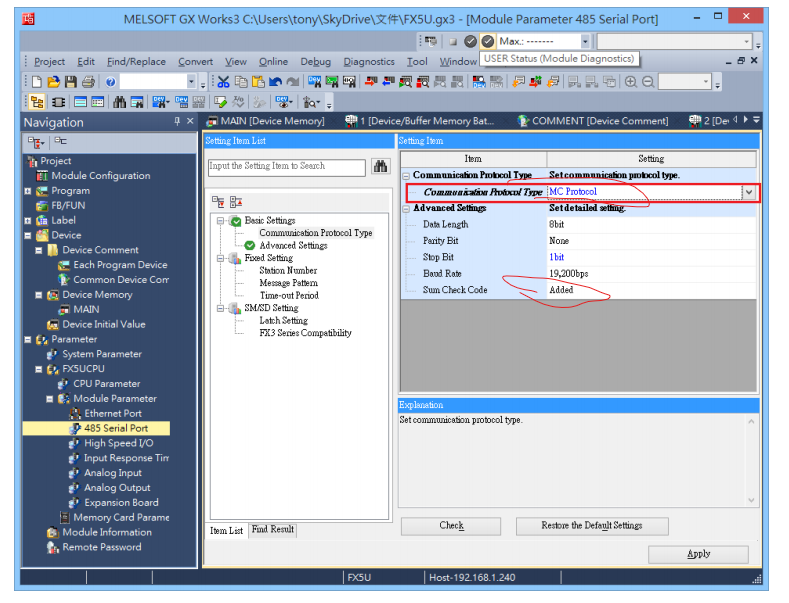Image resolution: width=789 pixels, height=603 pixels.
Task: Click the Print icon in the toolbar
Action: [x=88, y=82]
